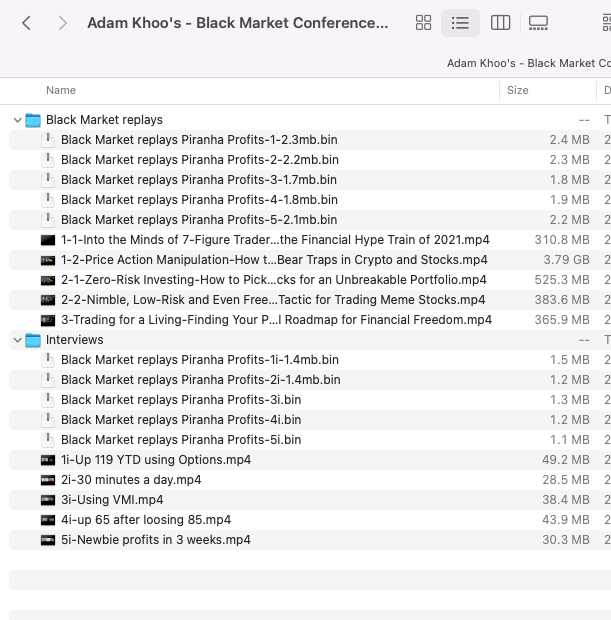Click thumbnail of 1-1-Into the Minds video
This screenshot has width=611, height=620.
point(48,240)
